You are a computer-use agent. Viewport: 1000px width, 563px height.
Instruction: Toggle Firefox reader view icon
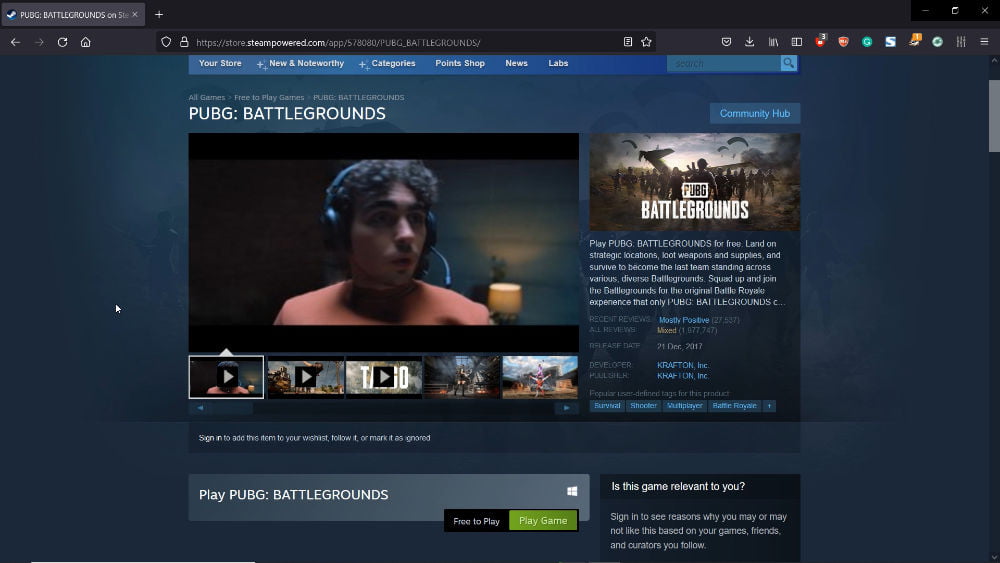[x=627, y=42]
